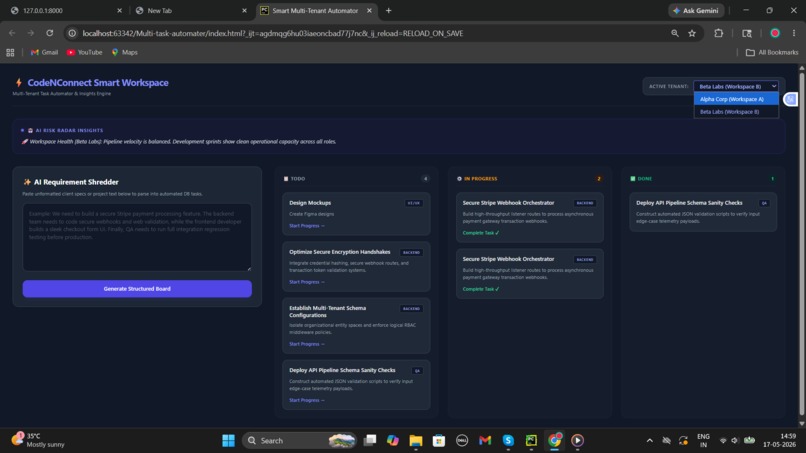Start Progress on Establish Multi-Tenant Schema Configurations
806x453 pixels.
pyautogui.click(x=306, y=344)
